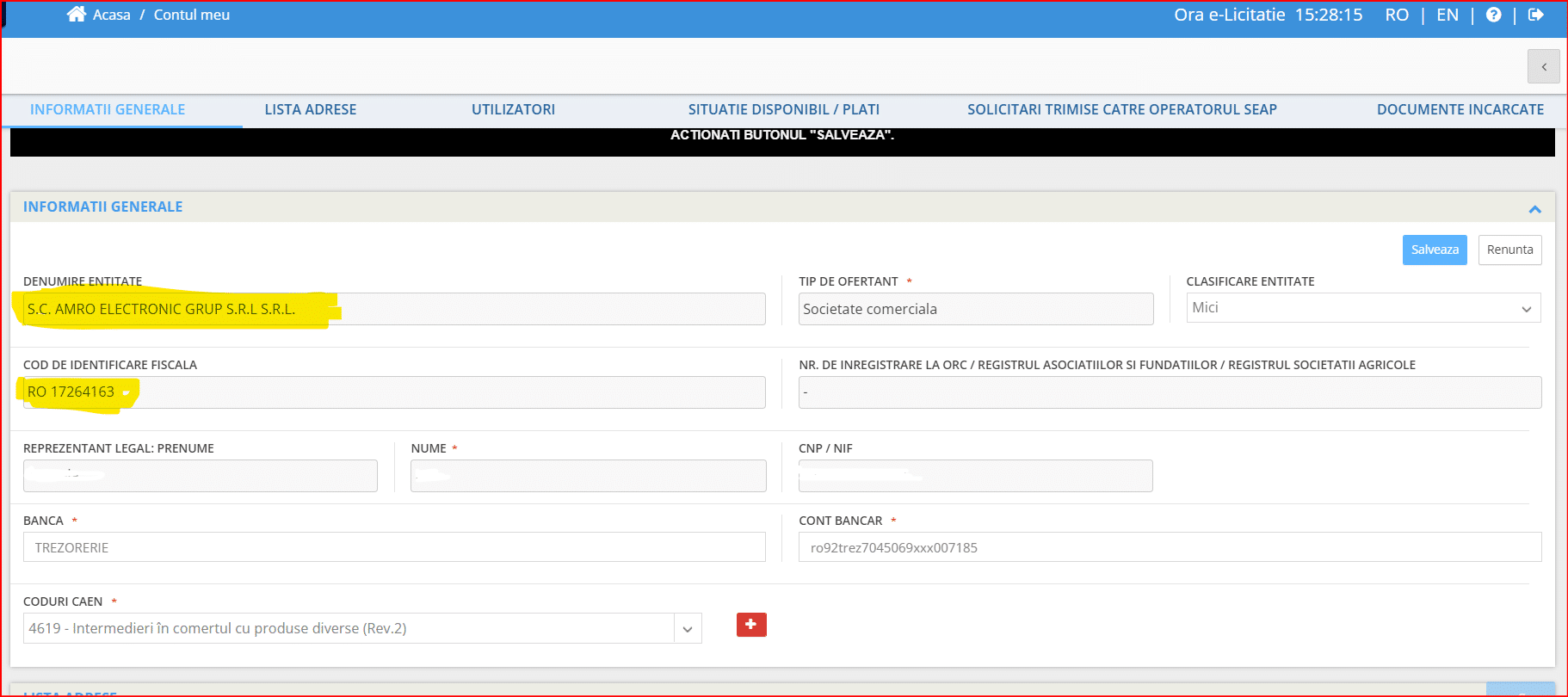
Task: Open Solicitari Trimise Catre Operatorul SEAP tab
Action: tap(1121, 109)
